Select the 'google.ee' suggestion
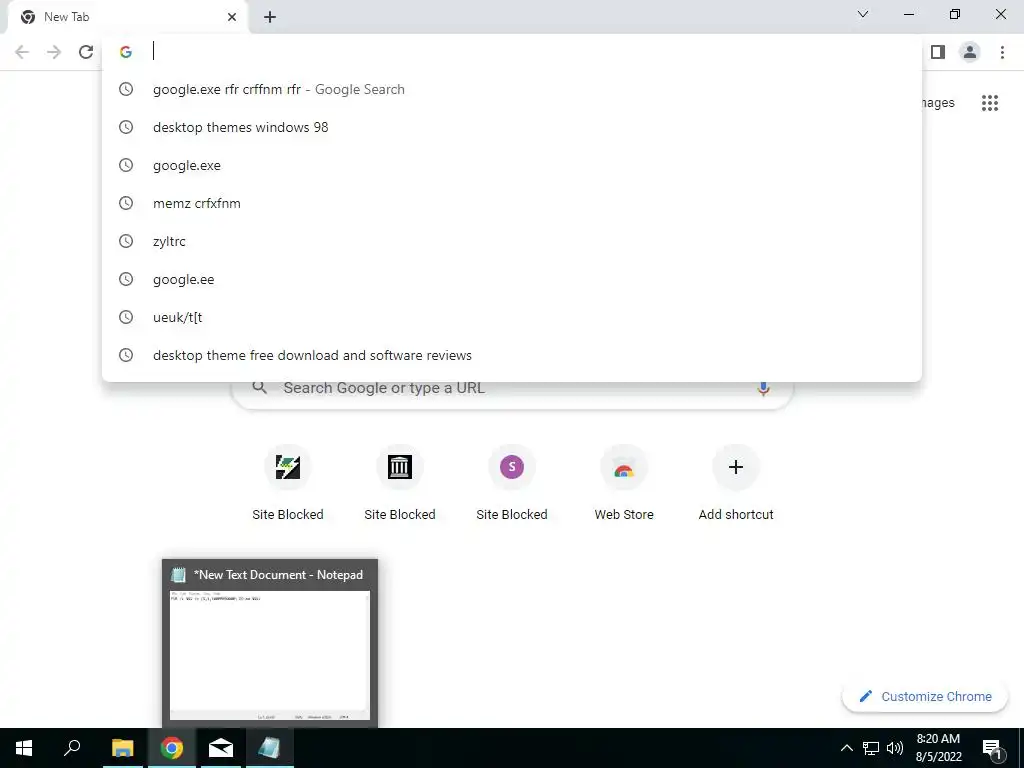The width and height of the screenshot is (1024, 768). (512, 279)
